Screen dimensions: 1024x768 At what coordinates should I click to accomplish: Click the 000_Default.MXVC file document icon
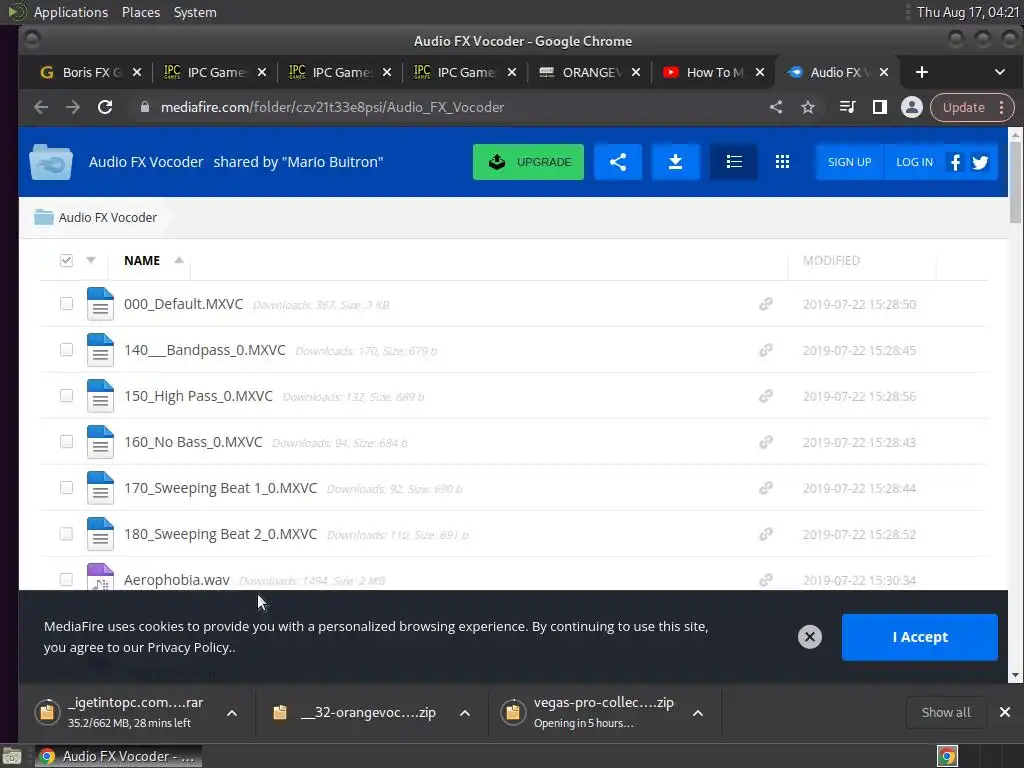point(100,304)
